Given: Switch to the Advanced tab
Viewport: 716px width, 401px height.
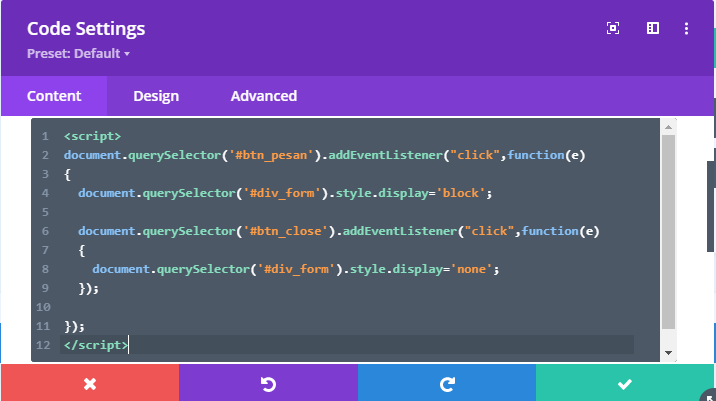Looking at the screenshot, I should pos(264,96).
